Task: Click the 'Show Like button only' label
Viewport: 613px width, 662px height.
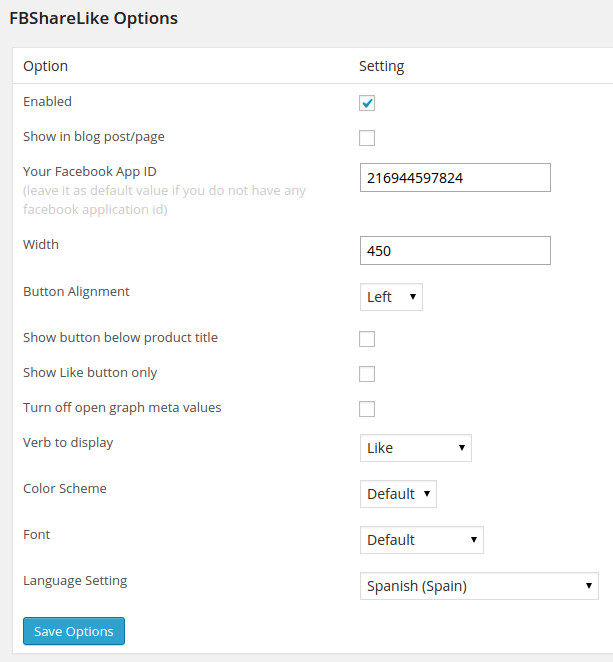Action: (x=90, y=373)
